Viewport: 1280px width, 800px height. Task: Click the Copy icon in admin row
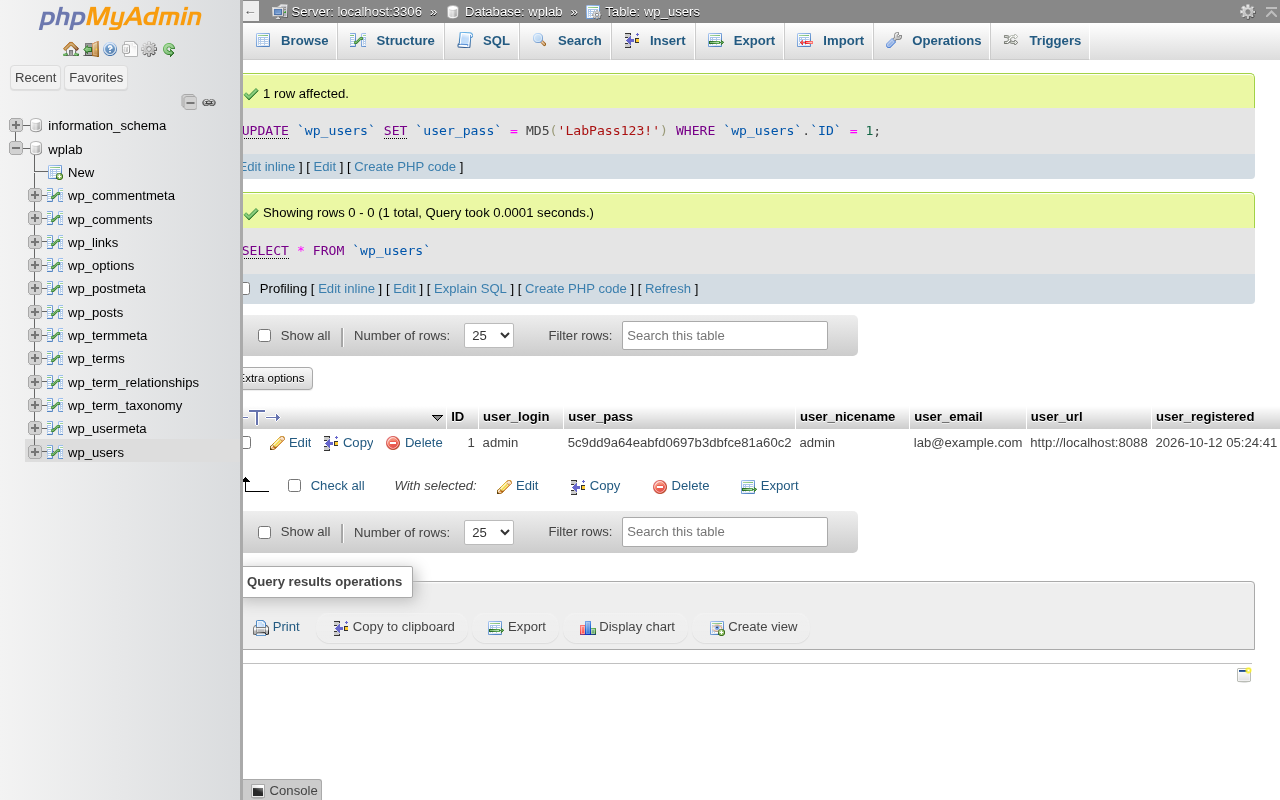point(331,443)
